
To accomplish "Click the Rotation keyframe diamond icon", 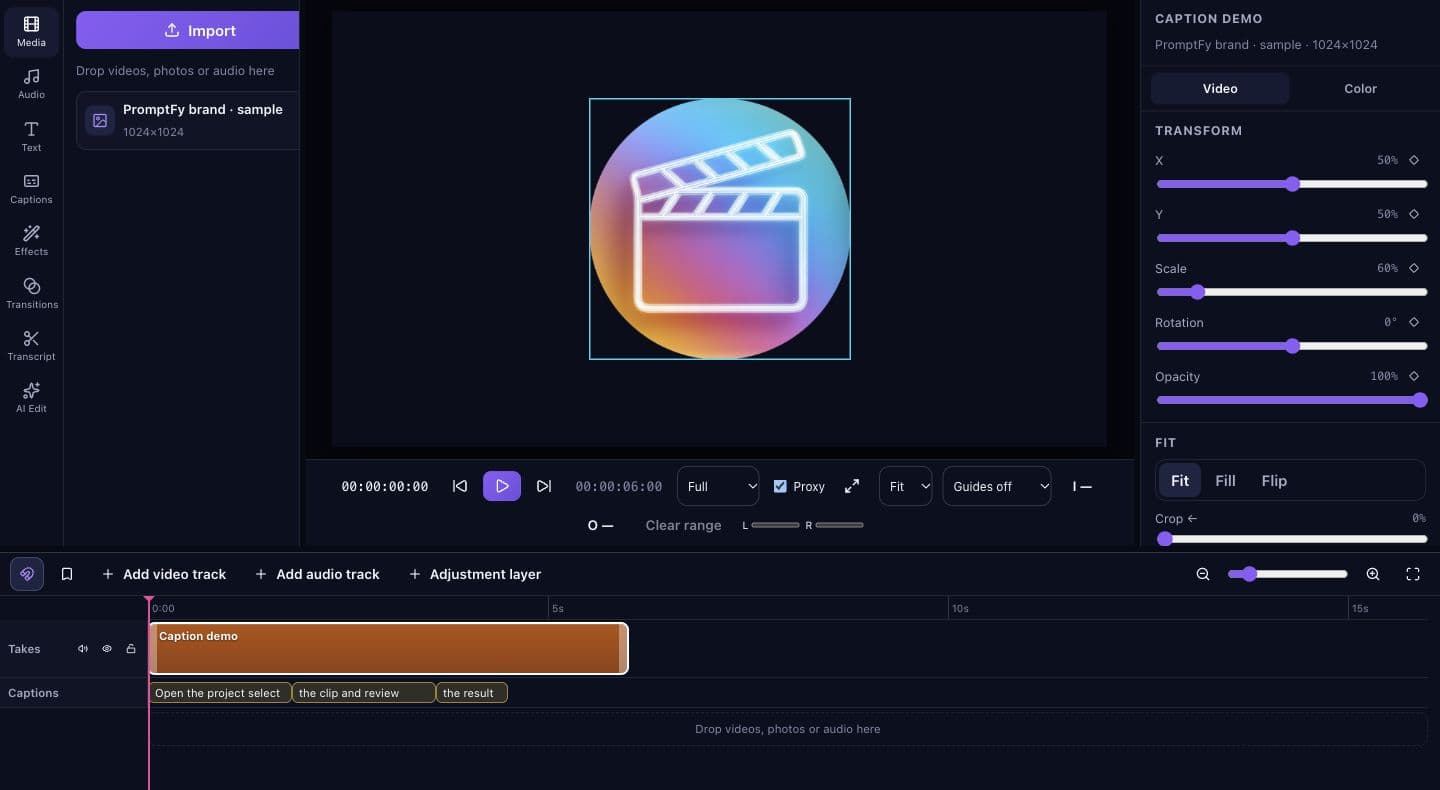I will tap(1414, 322).
